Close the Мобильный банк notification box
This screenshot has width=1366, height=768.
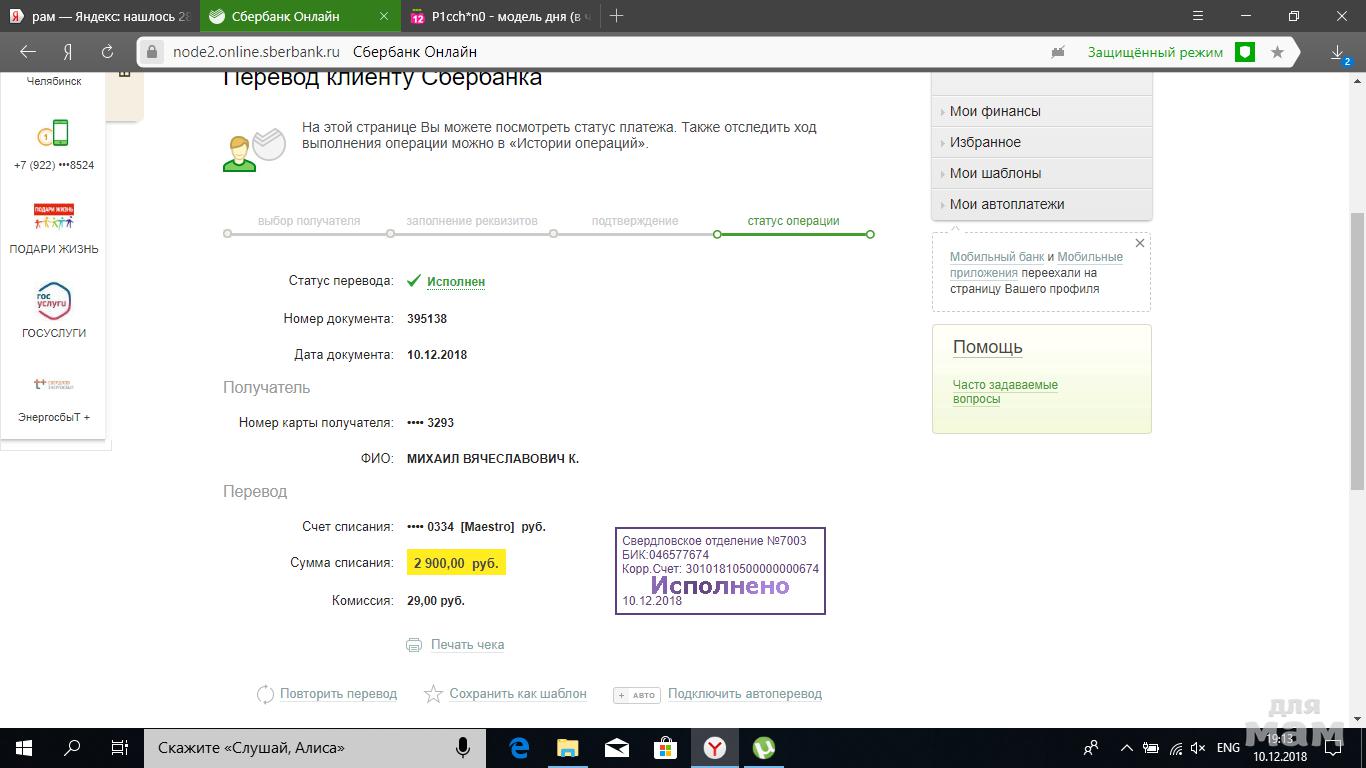pos(1139,243)
